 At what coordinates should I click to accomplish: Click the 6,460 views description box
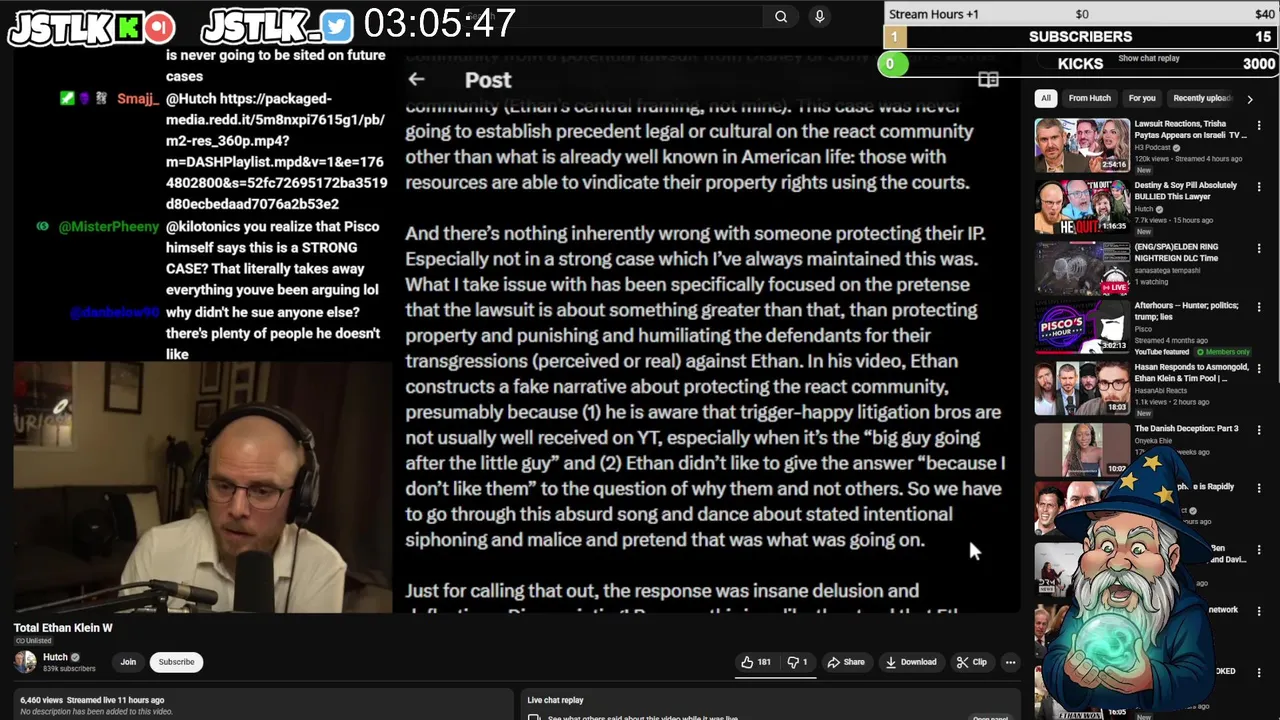tap(262, 704)
